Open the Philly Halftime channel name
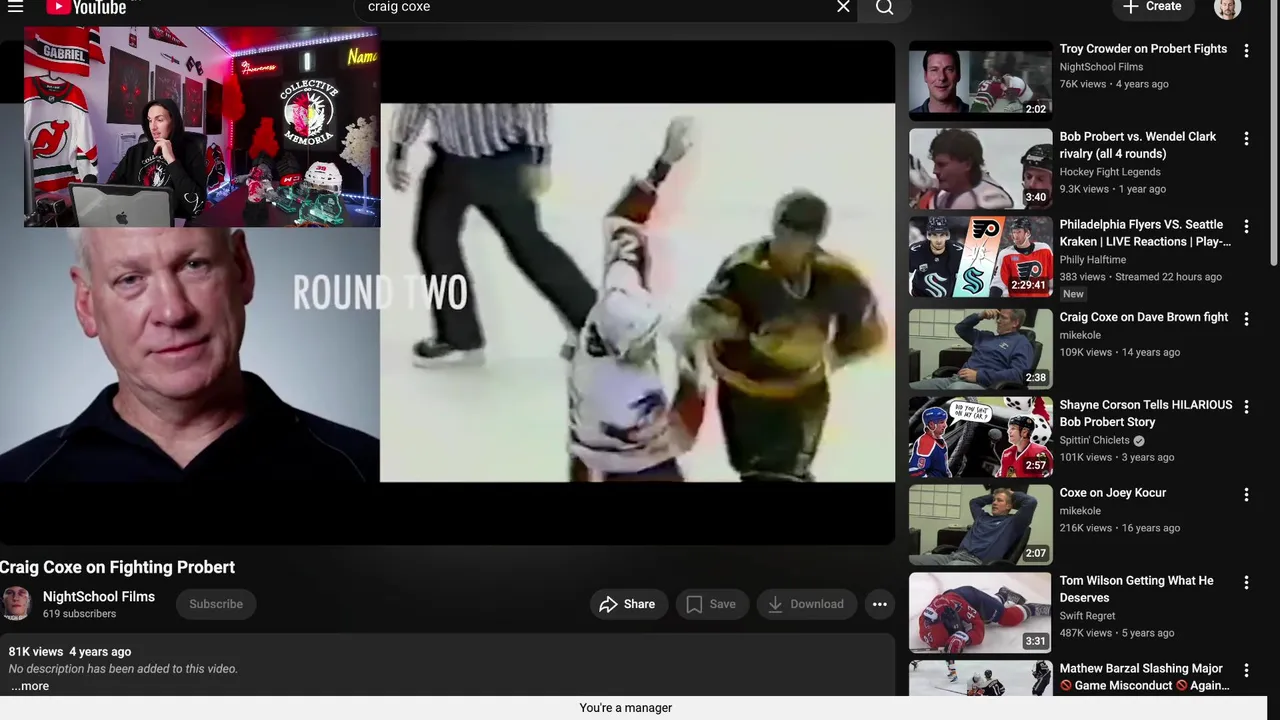 pyautogui.click(x=1093, y=260)
